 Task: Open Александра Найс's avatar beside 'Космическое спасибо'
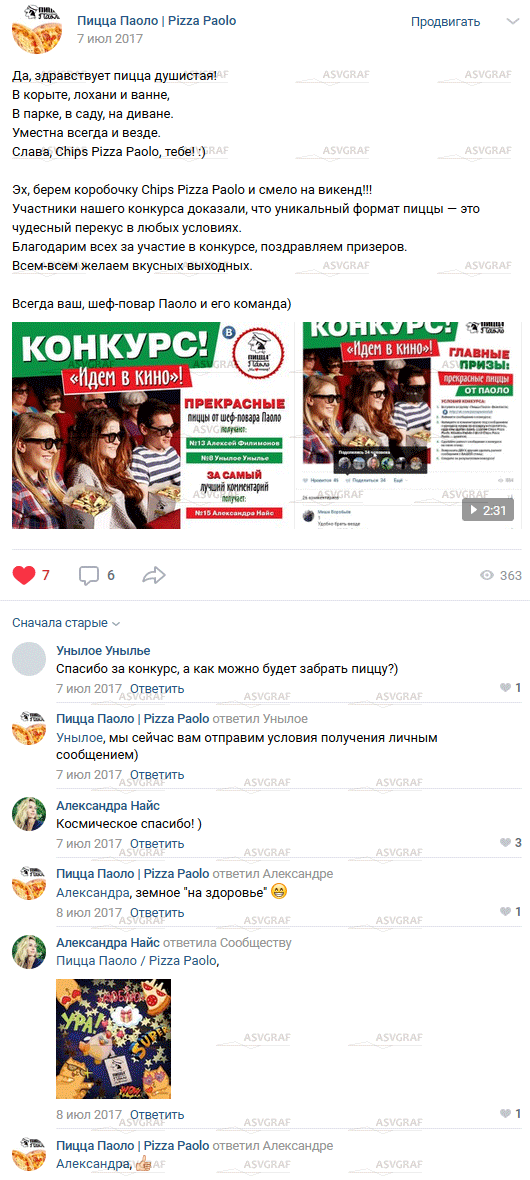tap(29, 815)
